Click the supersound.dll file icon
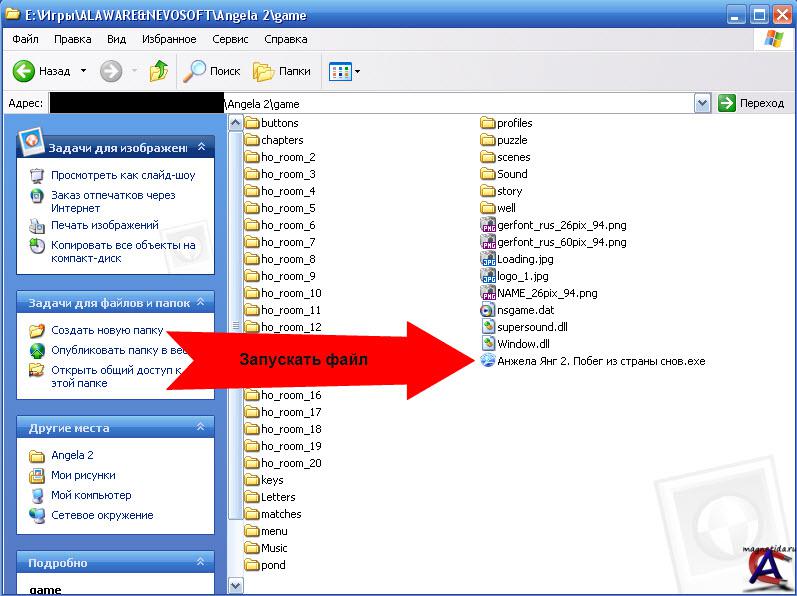The image size is (797, 596). (488, 327)
